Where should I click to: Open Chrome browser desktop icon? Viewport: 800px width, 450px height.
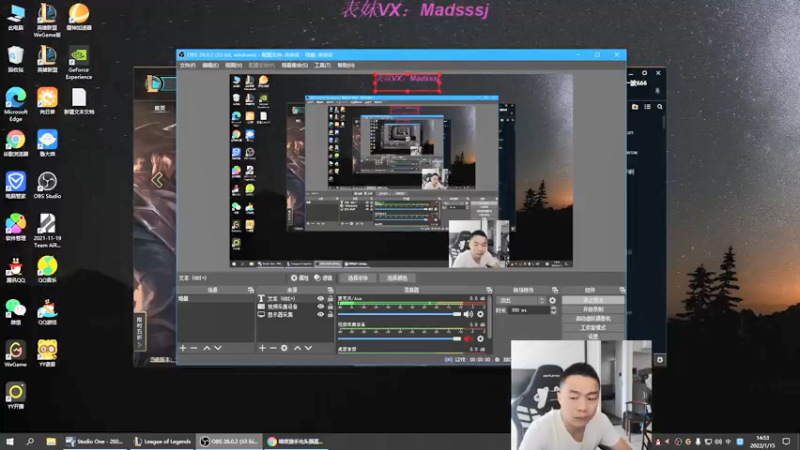coord(16,143)
